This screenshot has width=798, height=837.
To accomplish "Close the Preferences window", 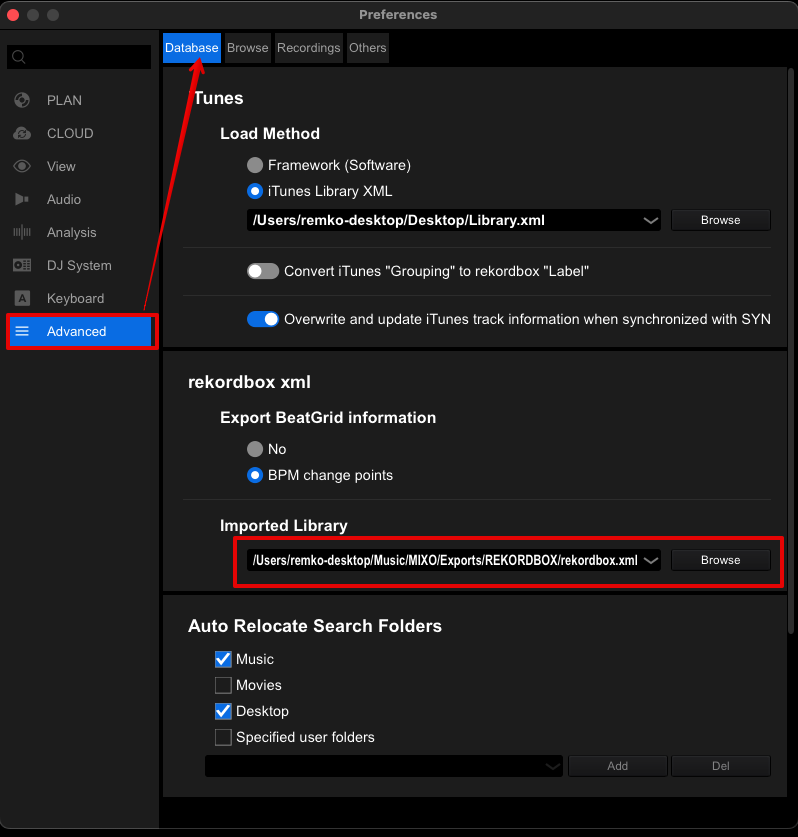I will (x=13, y=15).
